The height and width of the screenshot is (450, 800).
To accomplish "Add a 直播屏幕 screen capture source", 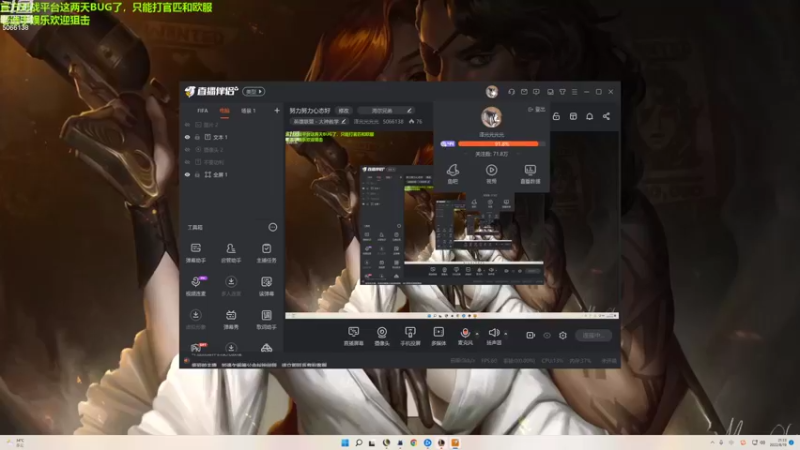I will coord(354,336).
